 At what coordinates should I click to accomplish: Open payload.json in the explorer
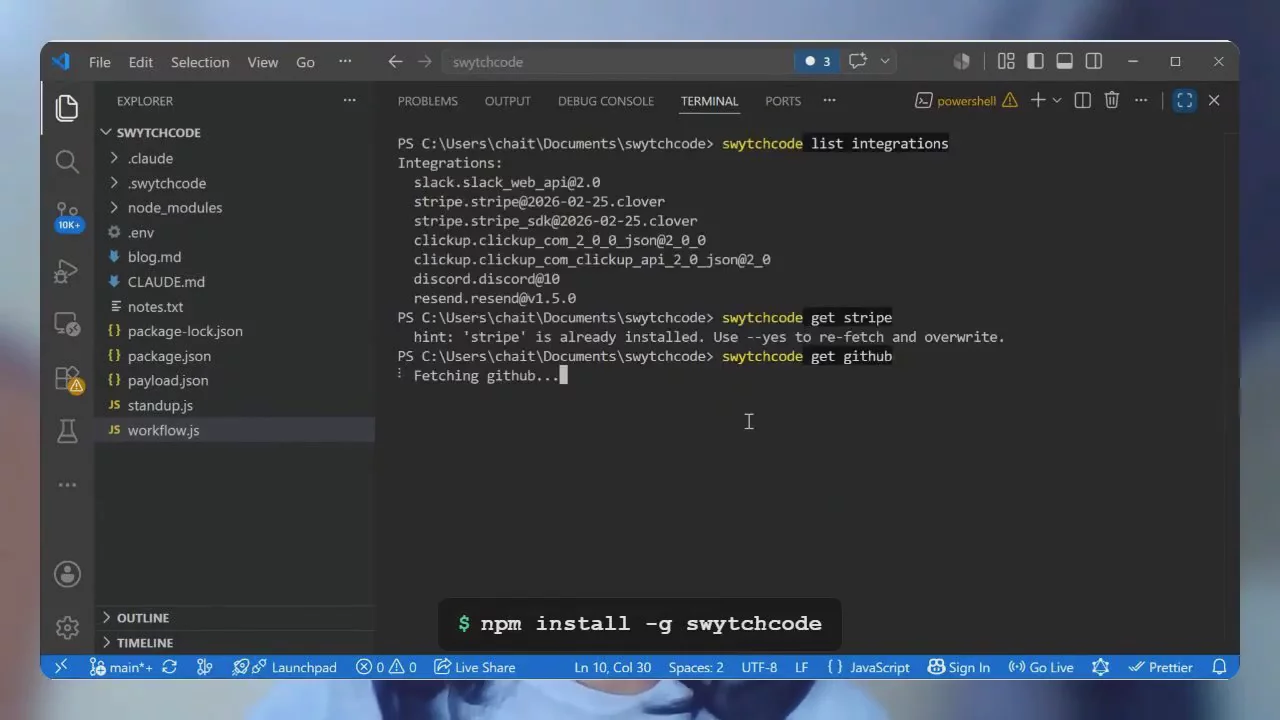coord(235,381)
